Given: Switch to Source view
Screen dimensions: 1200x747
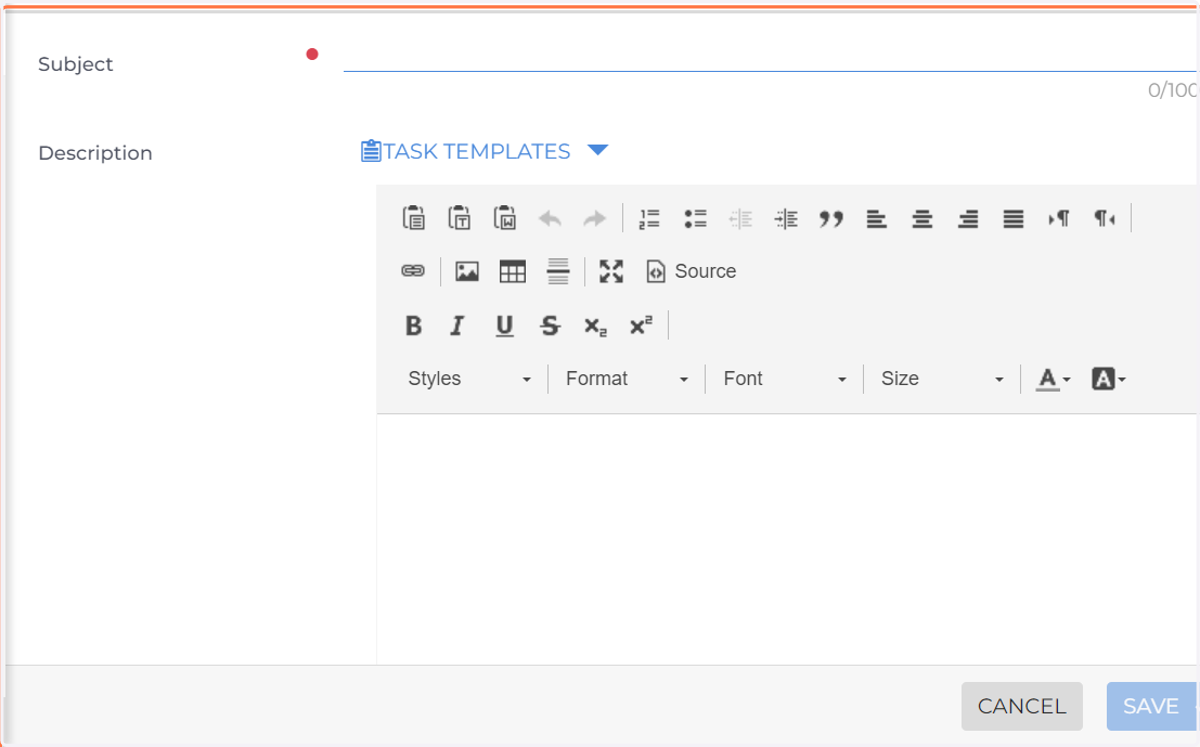Looking at the screenshot, I should tap(691, 271).
